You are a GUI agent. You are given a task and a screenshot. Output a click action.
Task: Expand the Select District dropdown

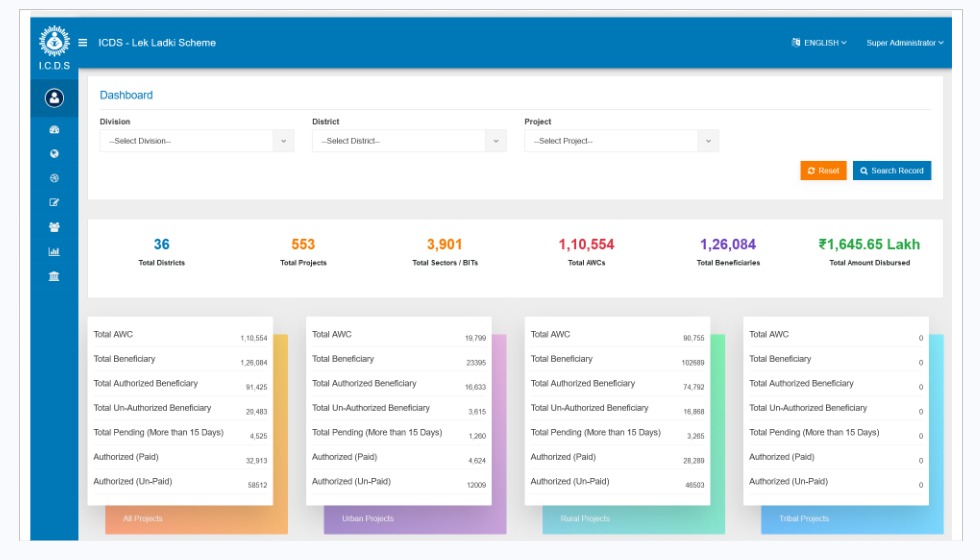tap(408, 141)
